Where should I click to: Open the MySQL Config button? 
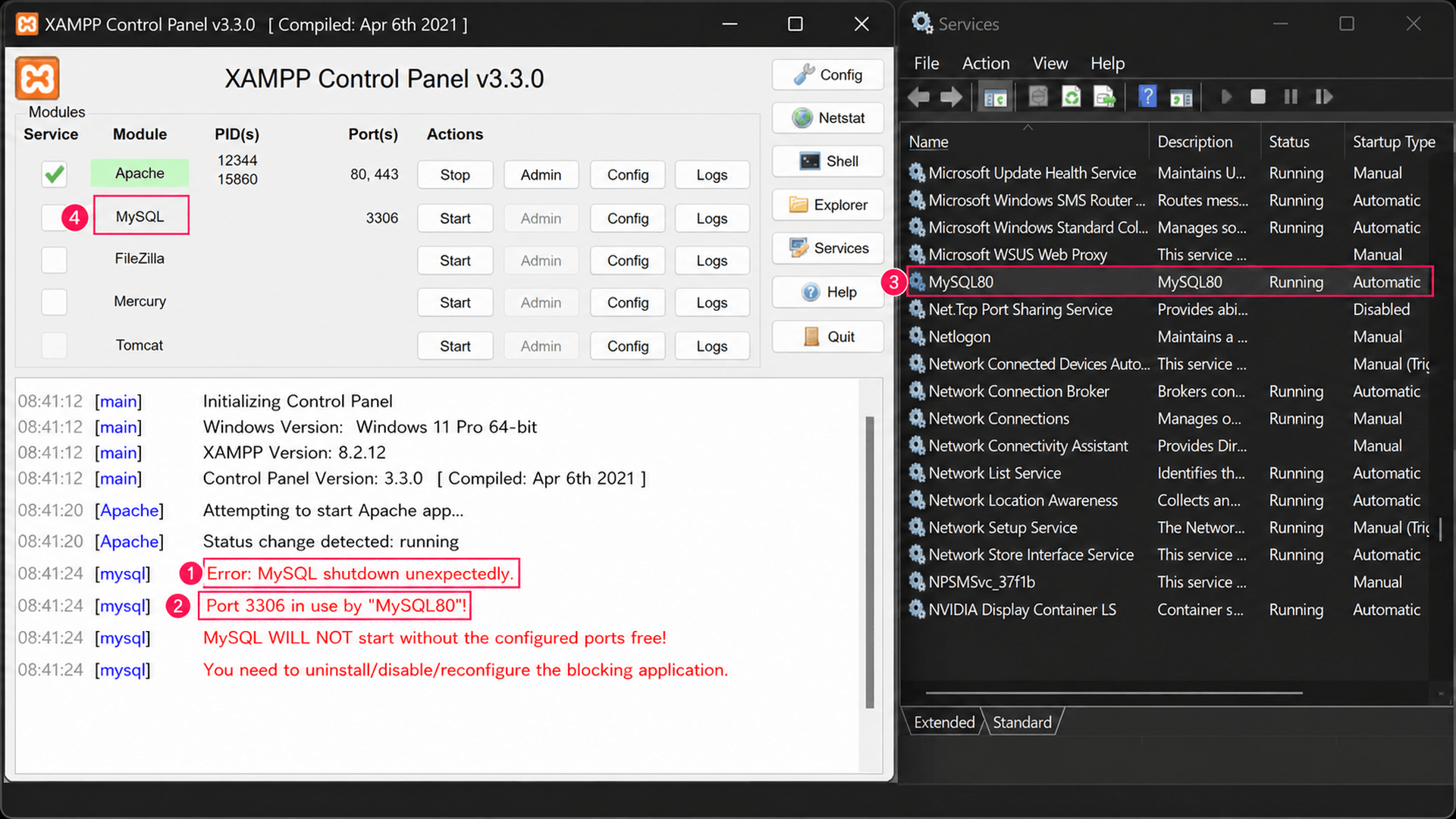click(x=628, y=218)
